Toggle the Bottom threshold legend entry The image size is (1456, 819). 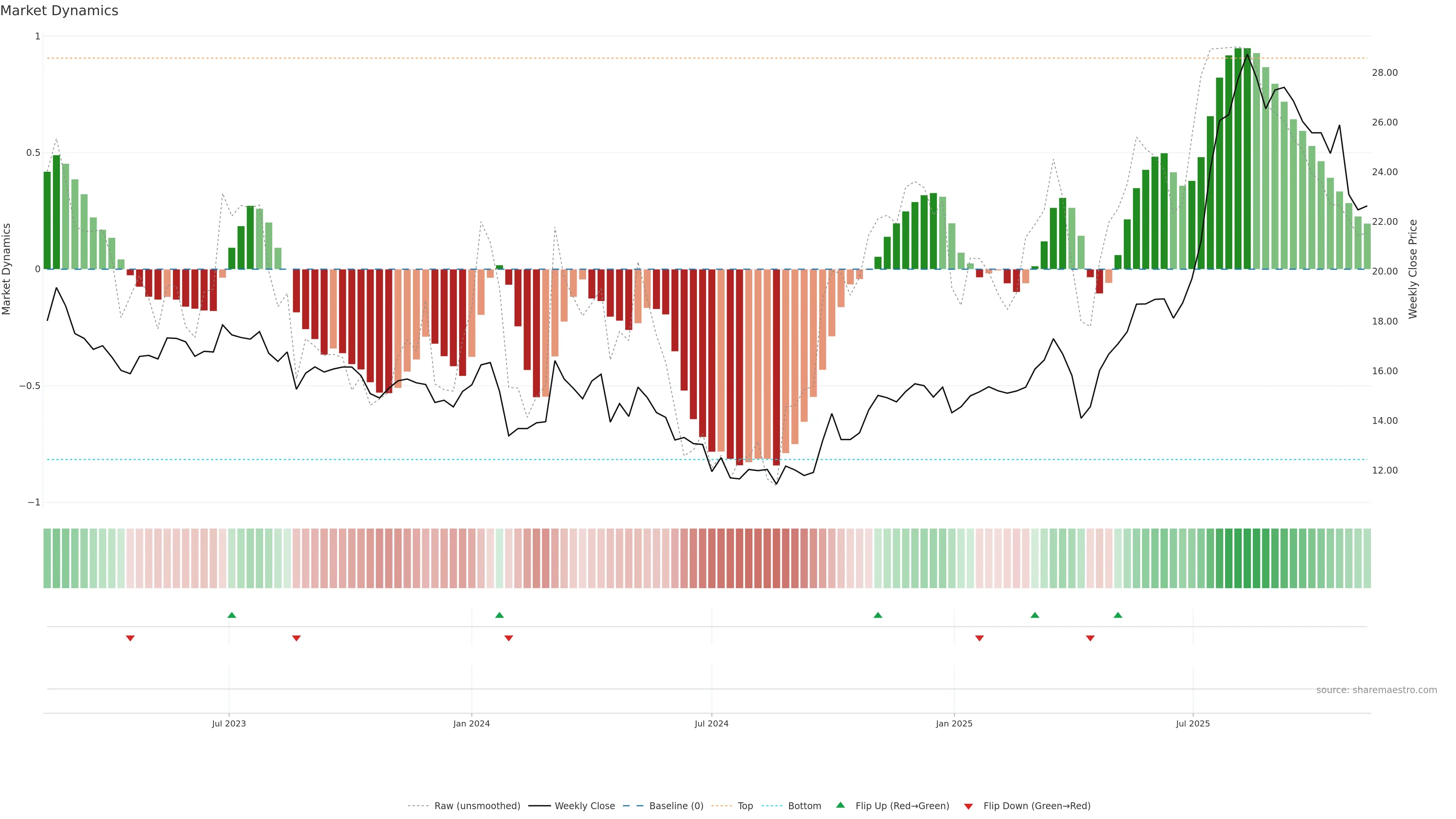[804, 805]
